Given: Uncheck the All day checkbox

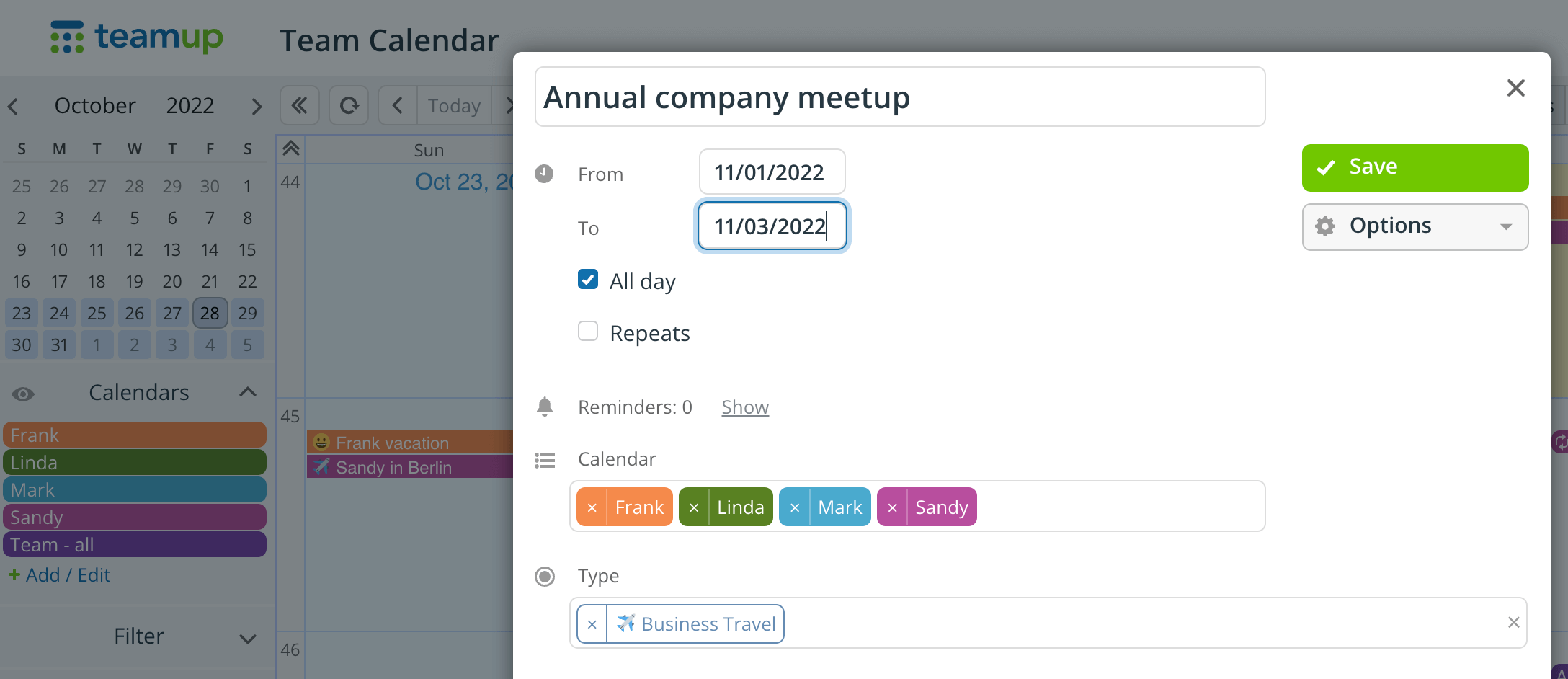Looking at the screenshot, I should pyautogui.click(x=588, y=280).
